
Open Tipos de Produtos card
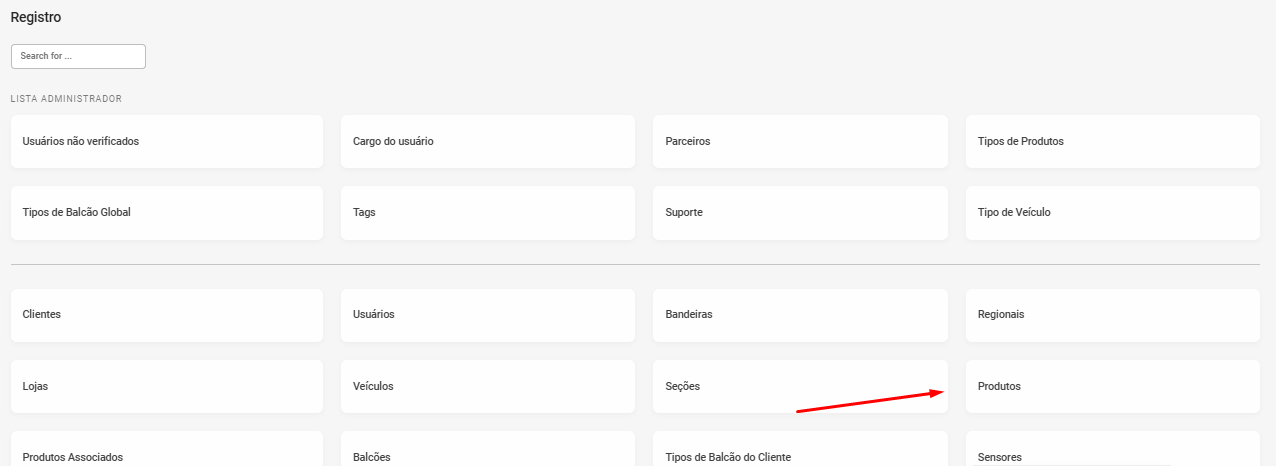click(1112, 141)
